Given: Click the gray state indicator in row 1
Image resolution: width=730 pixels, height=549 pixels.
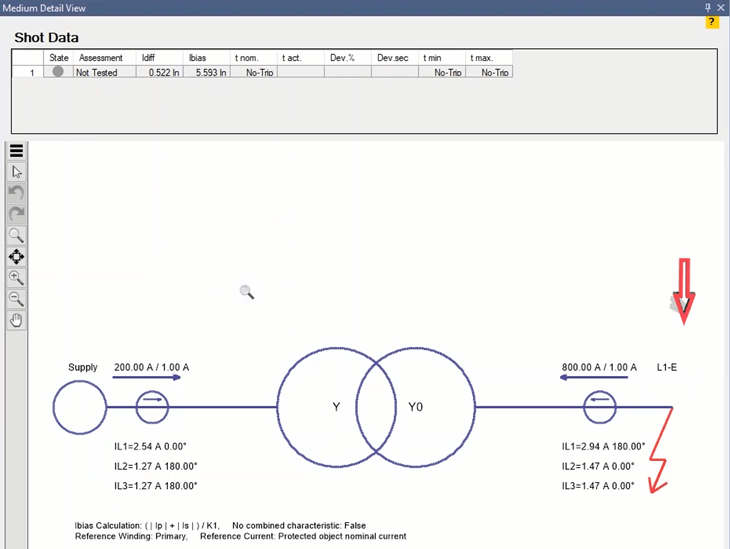Looking at the screenshot, I should tap(58, 72).
